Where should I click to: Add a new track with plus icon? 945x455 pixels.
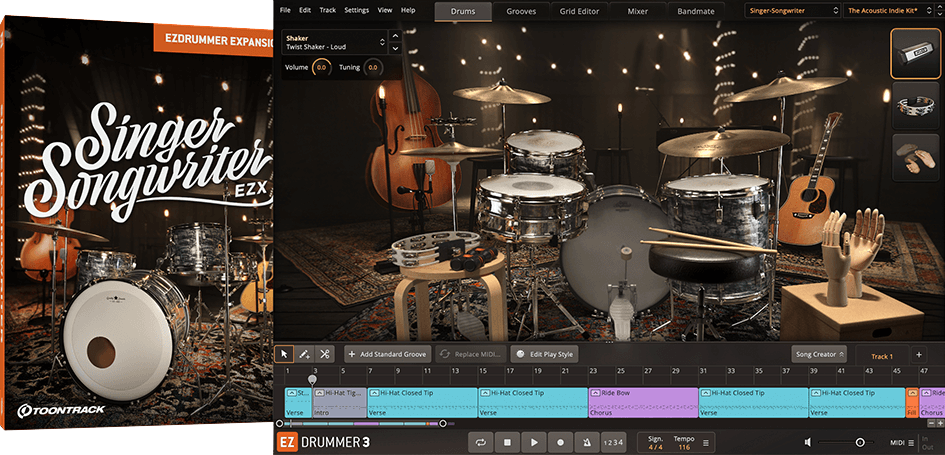[918, 355]
